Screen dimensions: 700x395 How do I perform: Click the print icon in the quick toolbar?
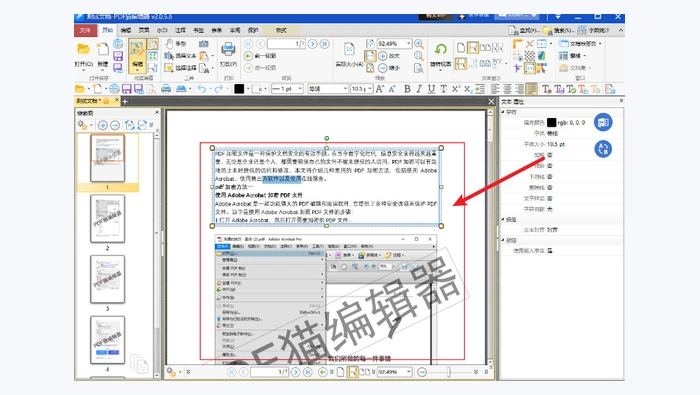coord(166,89)
